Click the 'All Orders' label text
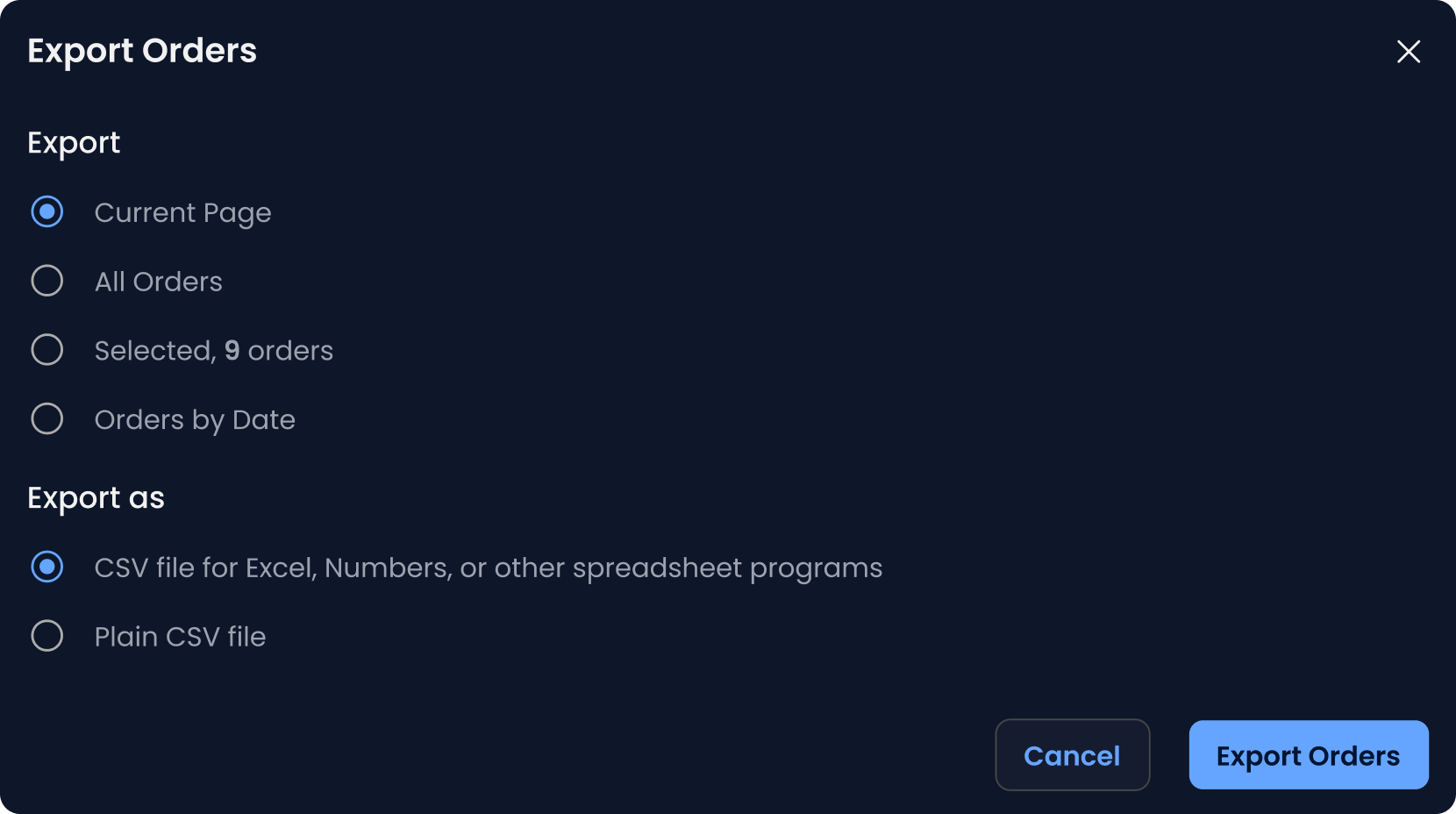The image size is (1456, 814). tap(158, 282)
